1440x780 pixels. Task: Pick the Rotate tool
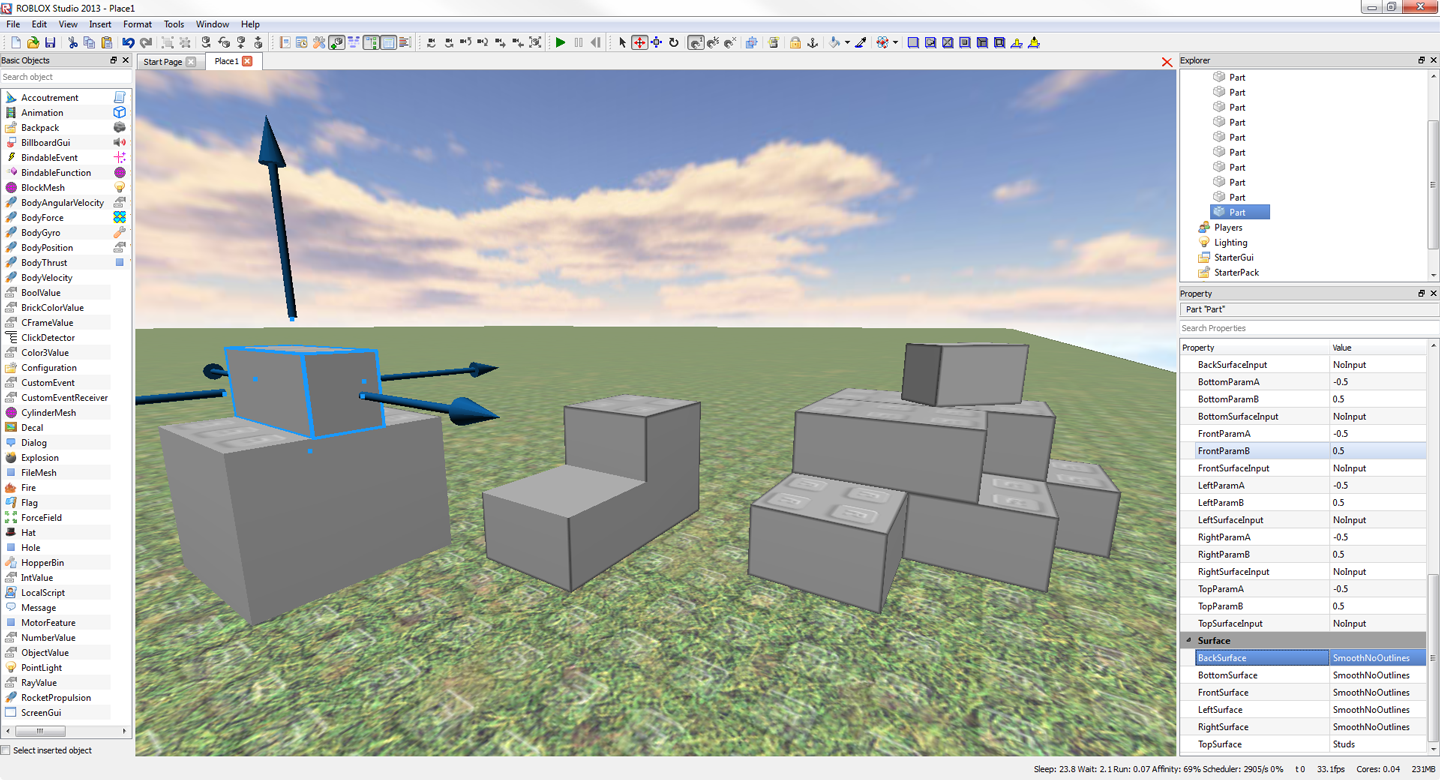674,43
